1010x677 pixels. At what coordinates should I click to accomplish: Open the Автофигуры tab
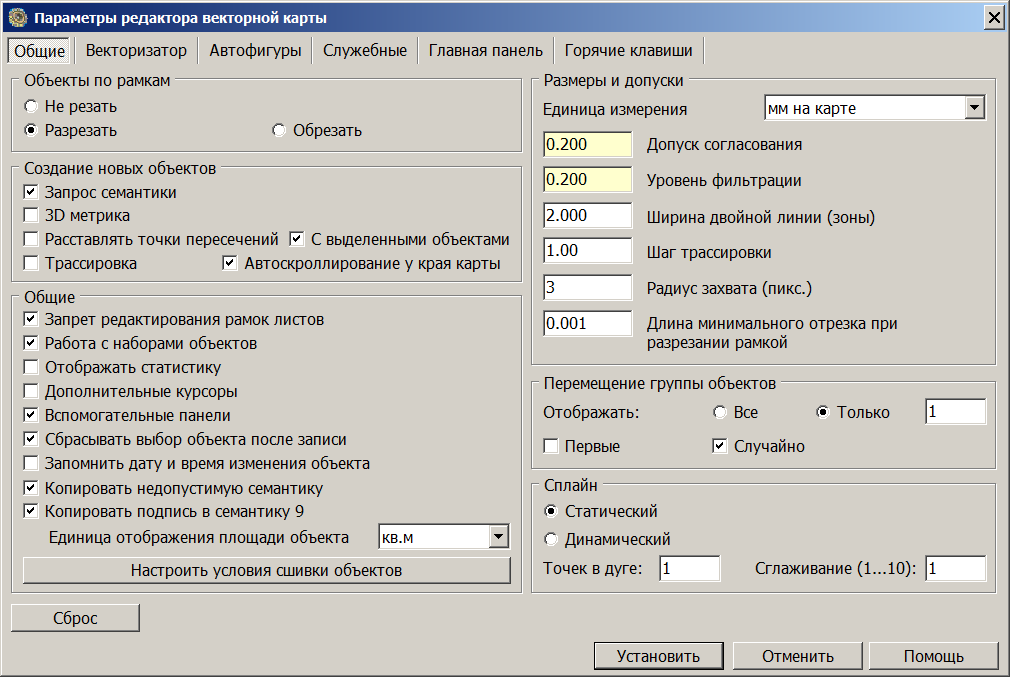pyautogui.click(x=255, y=51)
